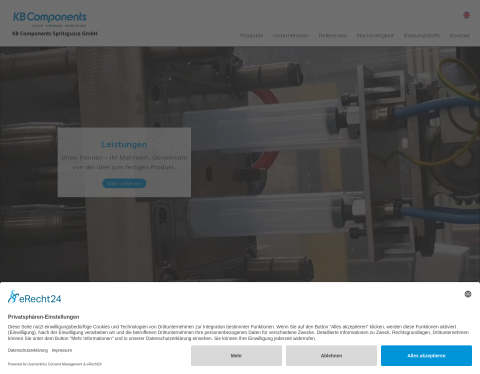Click the Privatsphären-Einstellungen heading
This screenshot has width=480, height=374.
[x=43, y=317]
